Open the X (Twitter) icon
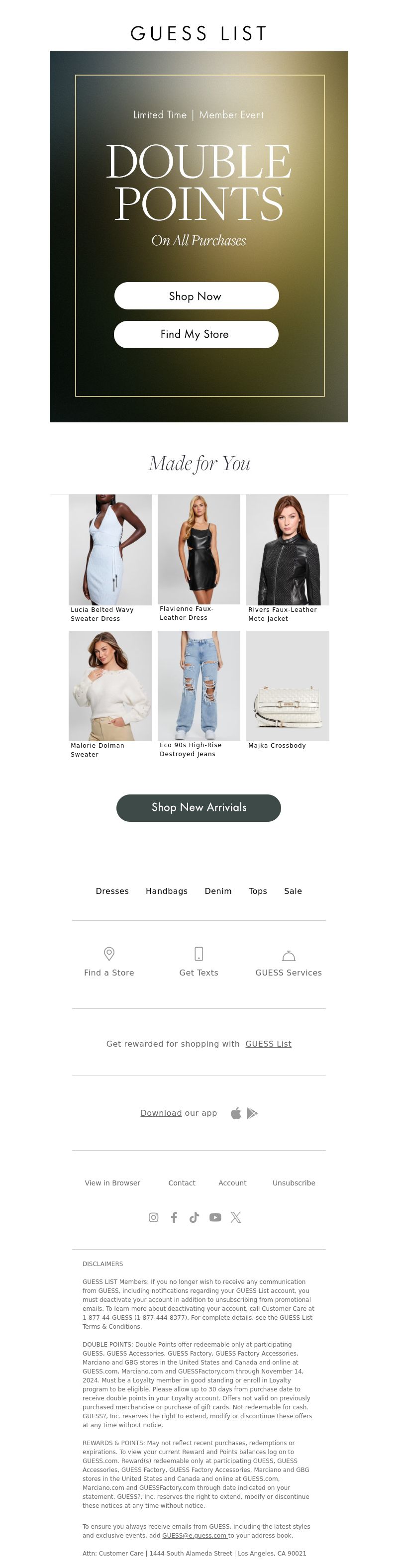 pos(235,1217)
